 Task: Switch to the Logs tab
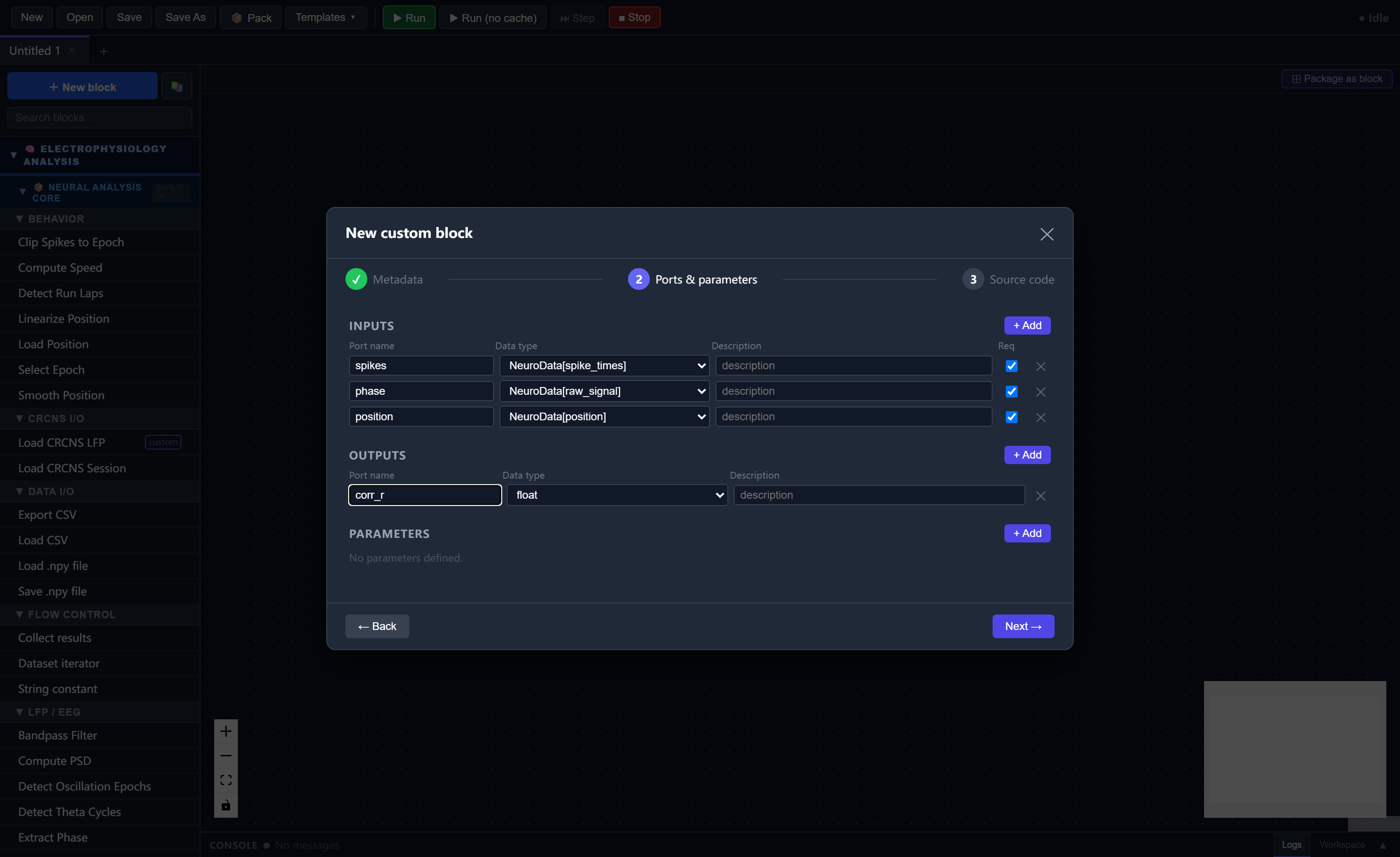(x=1292, y=845)
